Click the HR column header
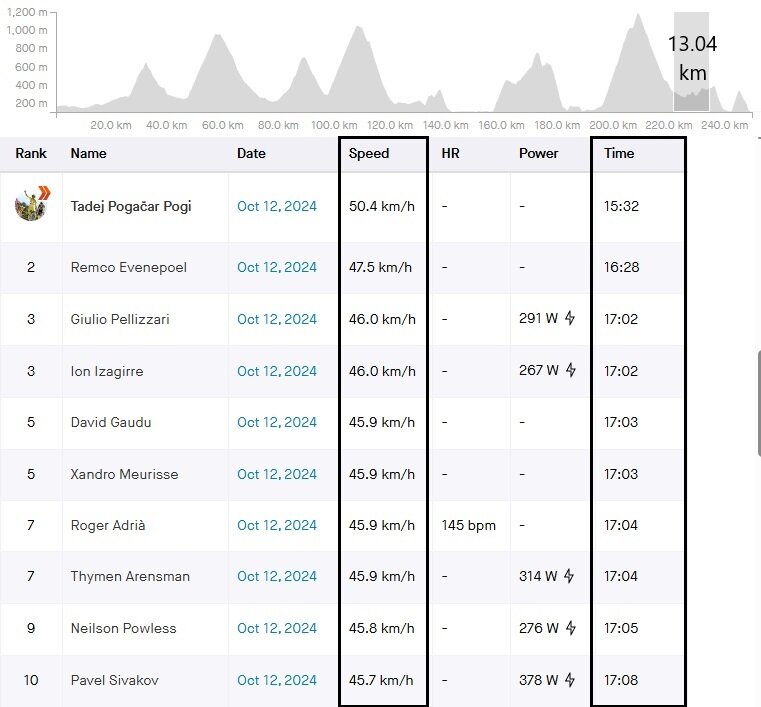This screenshot has width=761, height=707. pos(450,154)
